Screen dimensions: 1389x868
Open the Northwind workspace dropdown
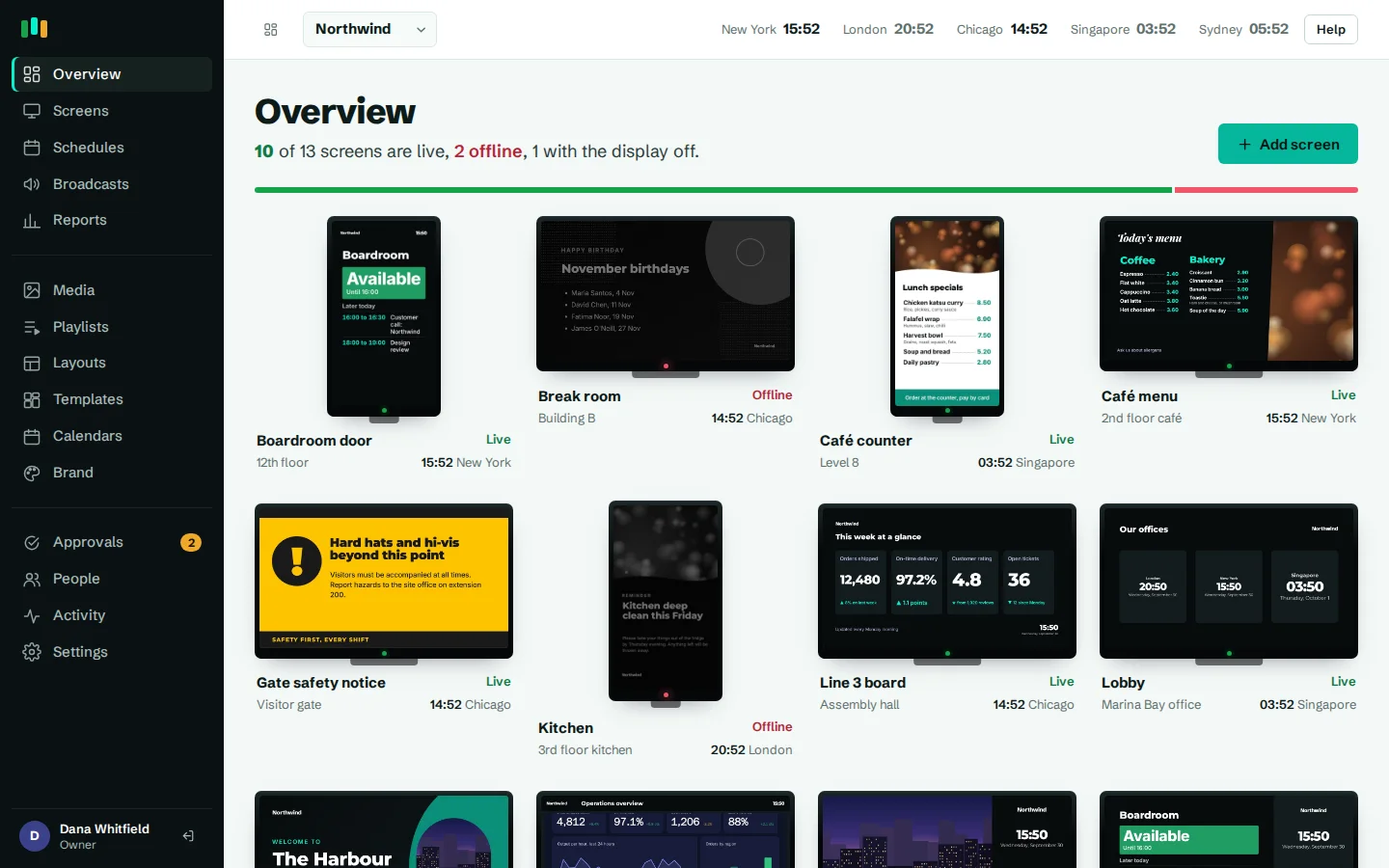(369, 29)
